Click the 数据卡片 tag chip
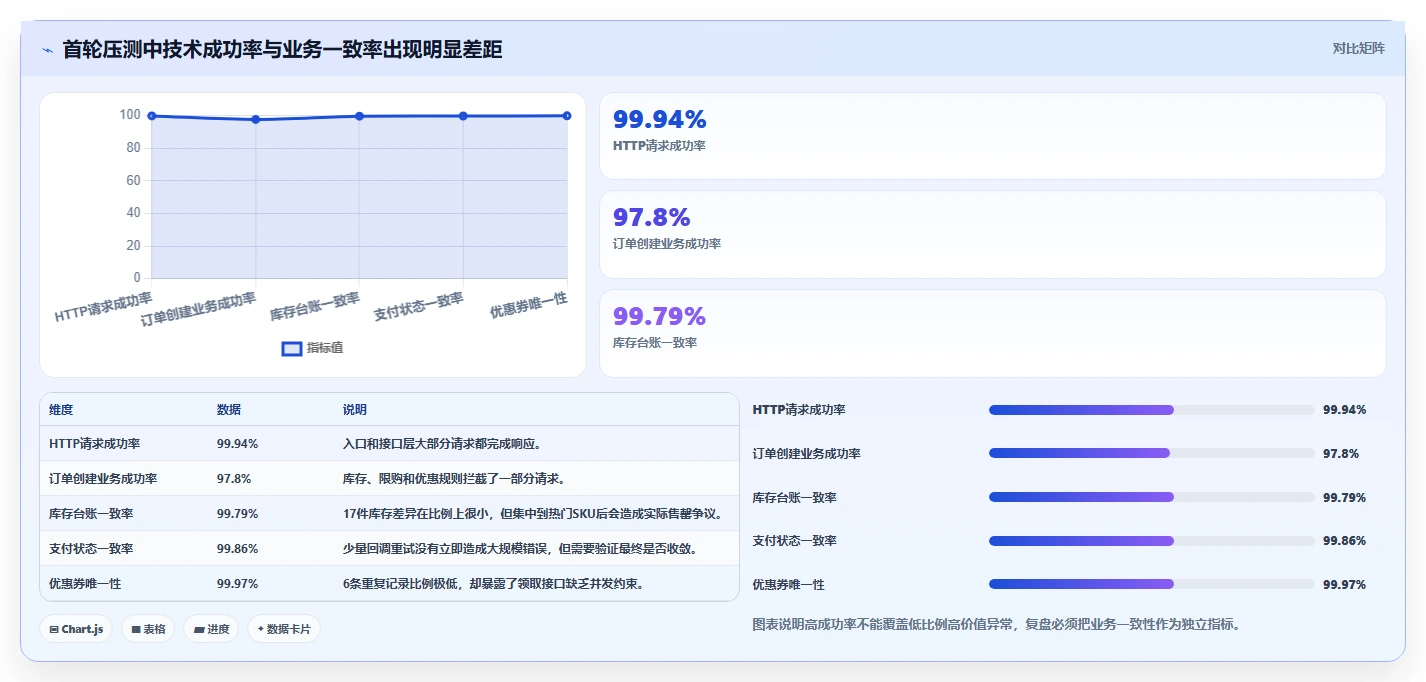Image resolution: width=1426 pixels, height=682 pixels. [x=284, y=629]
